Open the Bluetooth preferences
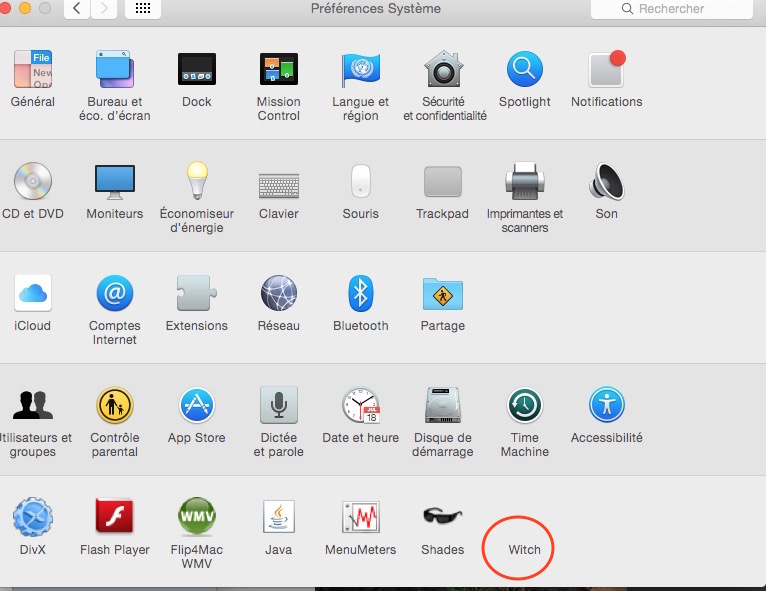766x591 pixels. pos(360,294)
